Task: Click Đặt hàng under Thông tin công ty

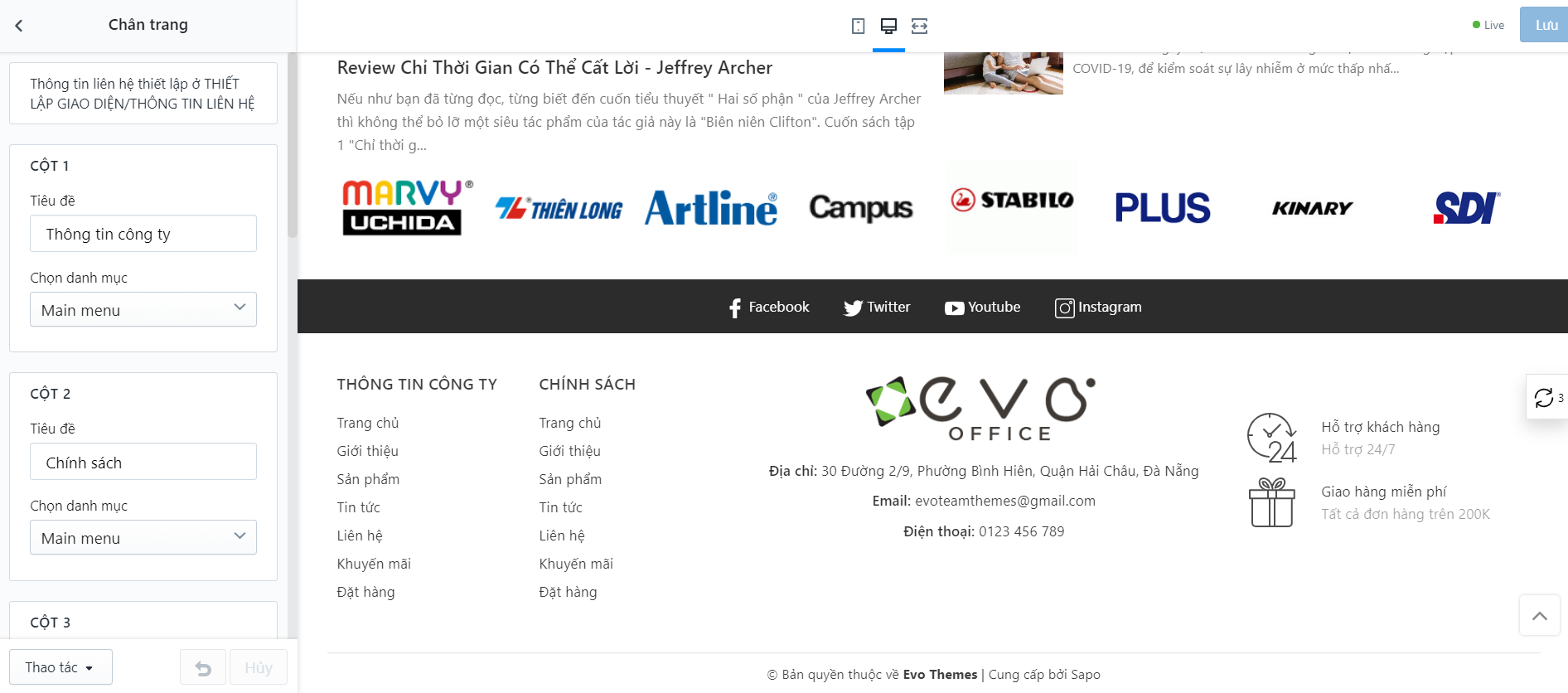Action: 366,592
